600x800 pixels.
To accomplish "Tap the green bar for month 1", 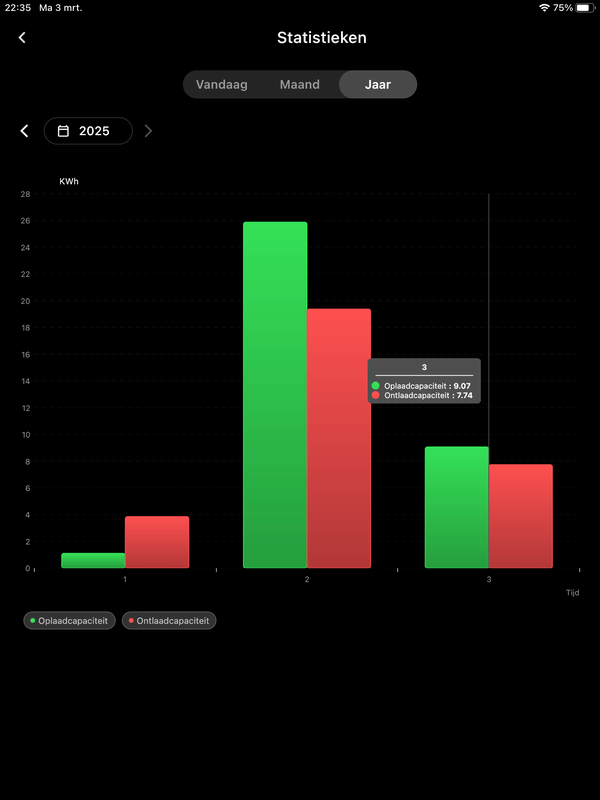I will click(93, 560).
